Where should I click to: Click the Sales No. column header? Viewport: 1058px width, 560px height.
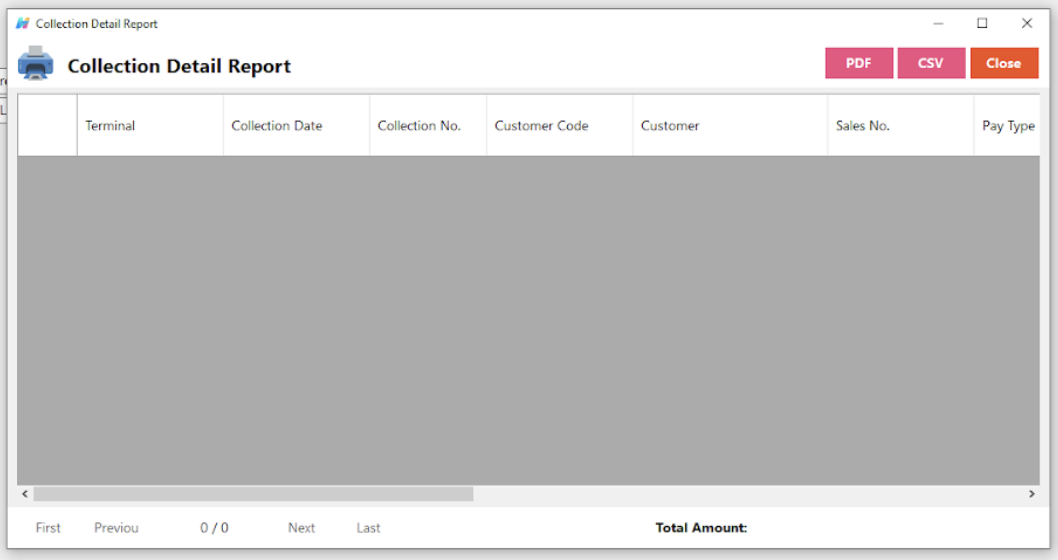click(901, 125)
